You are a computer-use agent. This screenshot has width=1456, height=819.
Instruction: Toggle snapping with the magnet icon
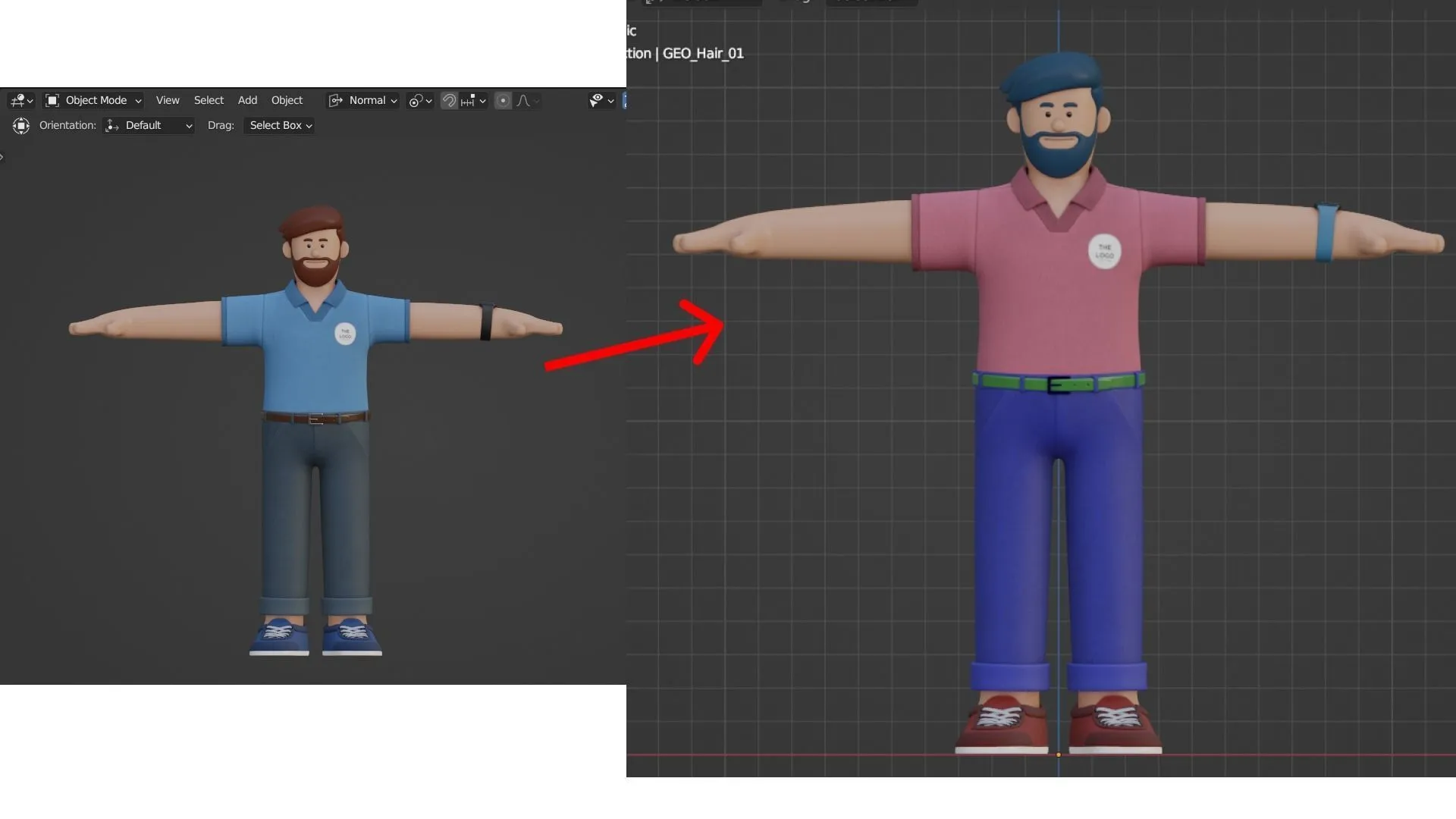tap(448, 99)
